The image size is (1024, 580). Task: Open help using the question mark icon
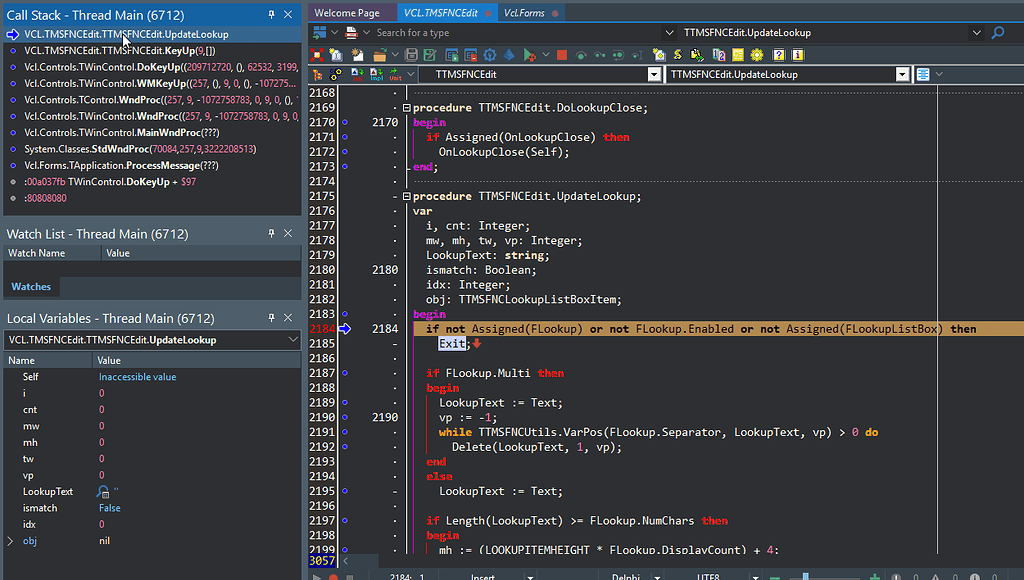(x=778, y=53)
